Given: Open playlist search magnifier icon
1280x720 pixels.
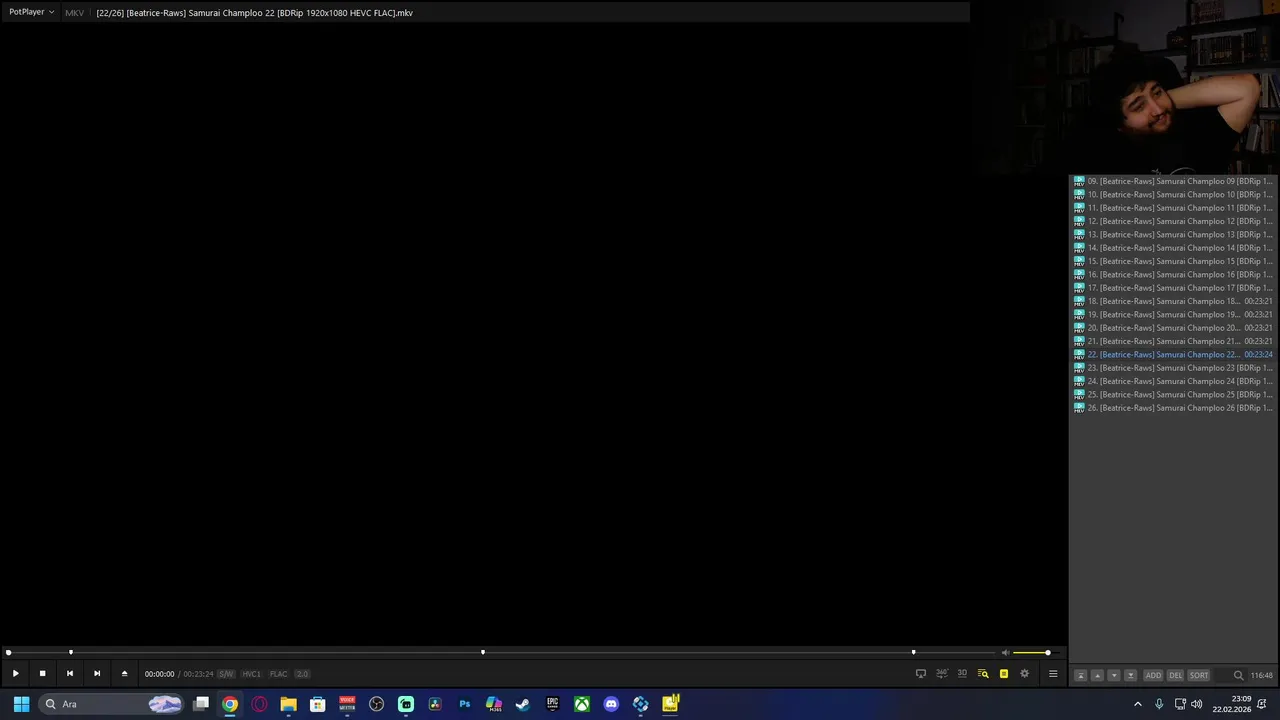Looking at the screenshot, I should coord(1238,676).
